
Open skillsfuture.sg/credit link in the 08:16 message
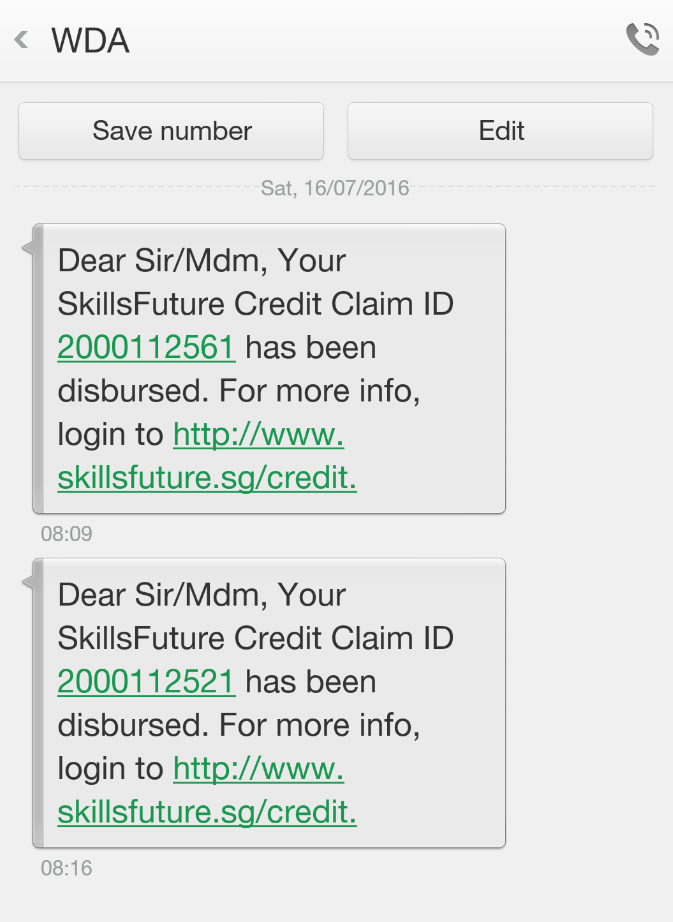[x=207, y=813]
